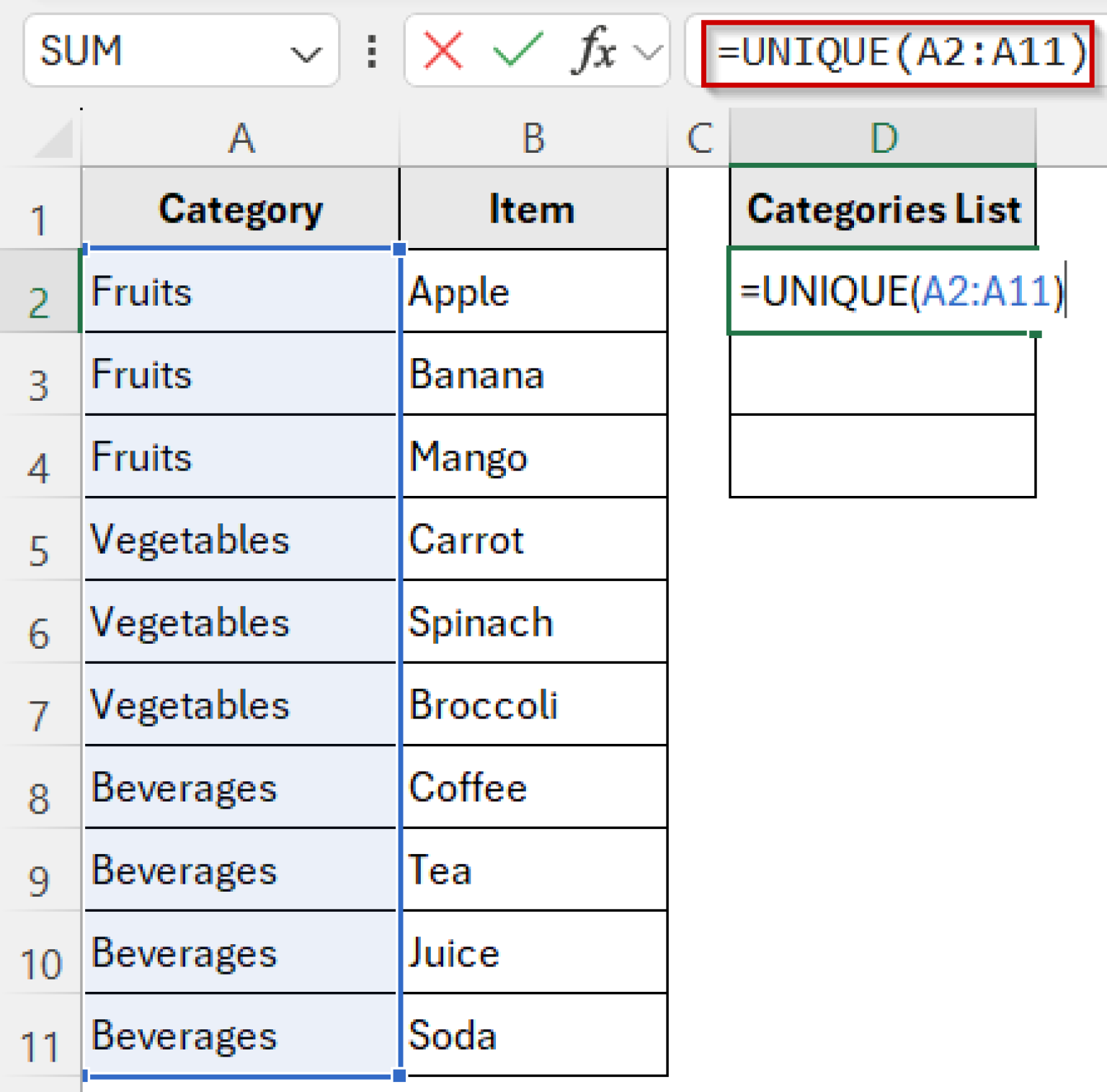Image resolution: width=1107 pixels, height=1092 pixels.
Task: Cancel the formula entry with red X
Action: (x=443, y=52)
